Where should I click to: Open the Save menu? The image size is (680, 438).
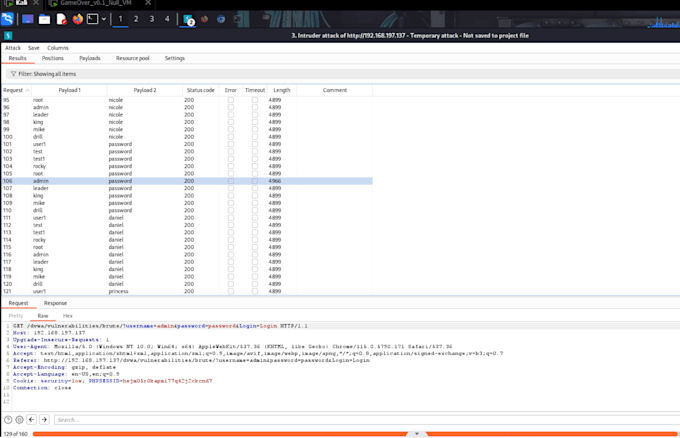click(x=34, y=48)
